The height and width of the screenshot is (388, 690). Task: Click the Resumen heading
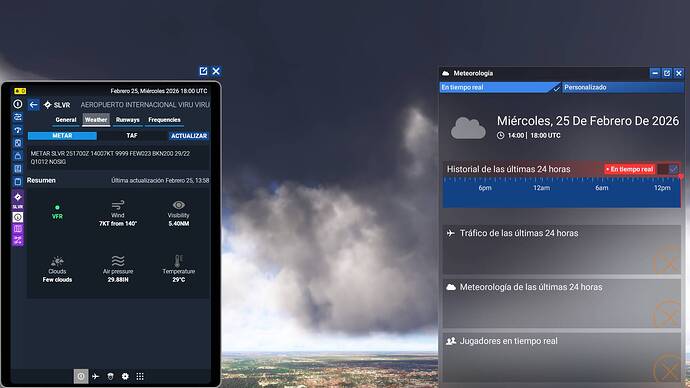pyautogui.click(x=41, y=180)
